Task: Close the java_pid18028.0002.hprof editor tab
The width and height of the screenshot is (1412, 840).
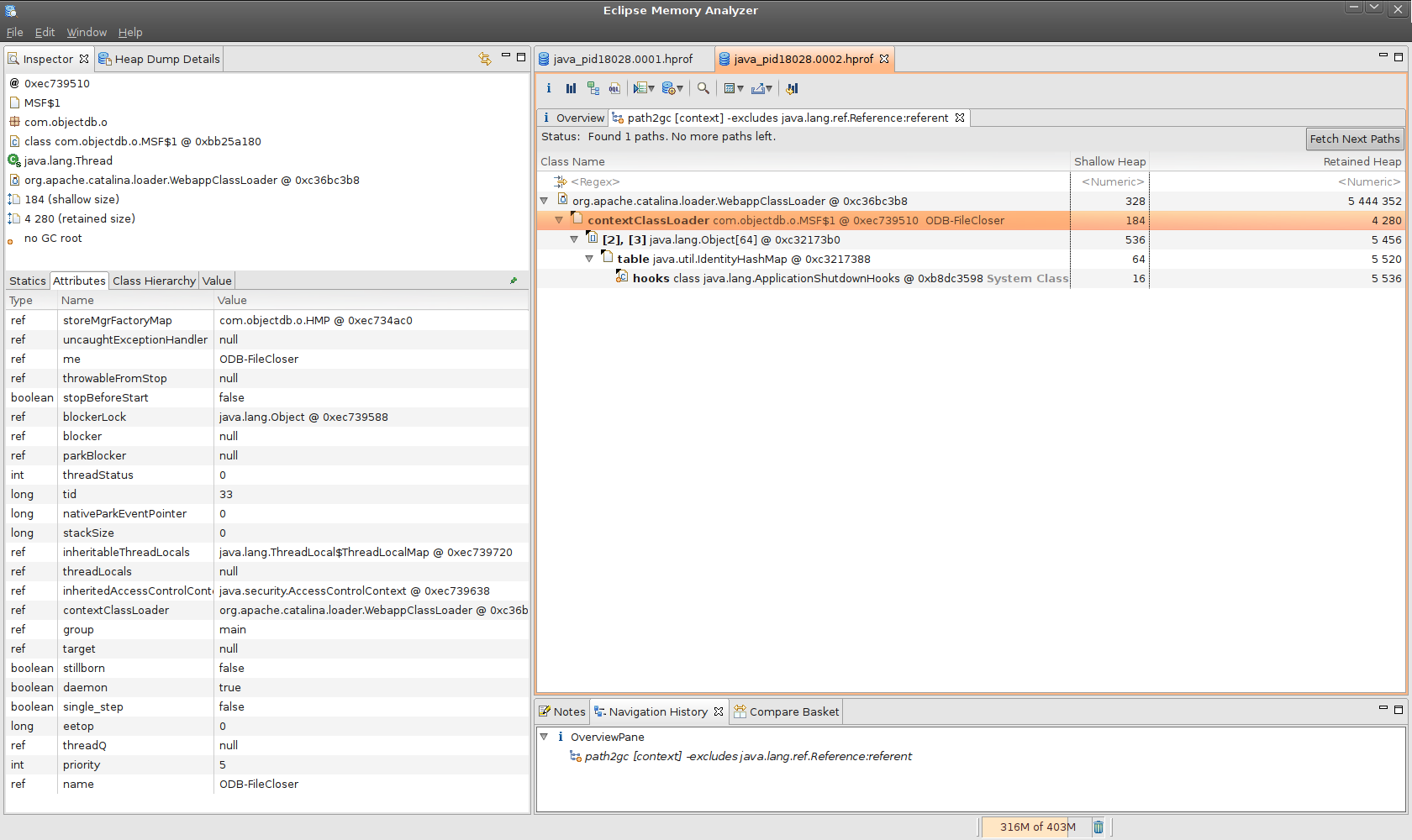Action: (x=884, y=59)
